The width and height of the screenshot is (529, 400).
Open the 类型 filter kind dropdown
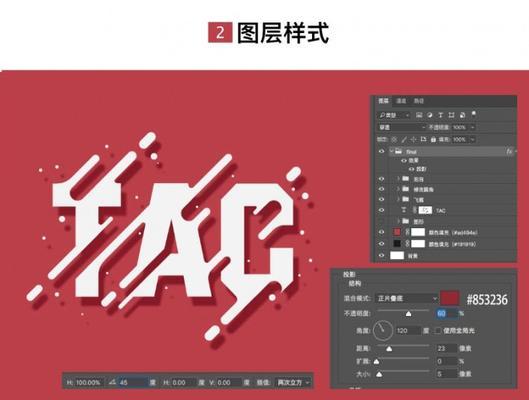pos(394,115)
